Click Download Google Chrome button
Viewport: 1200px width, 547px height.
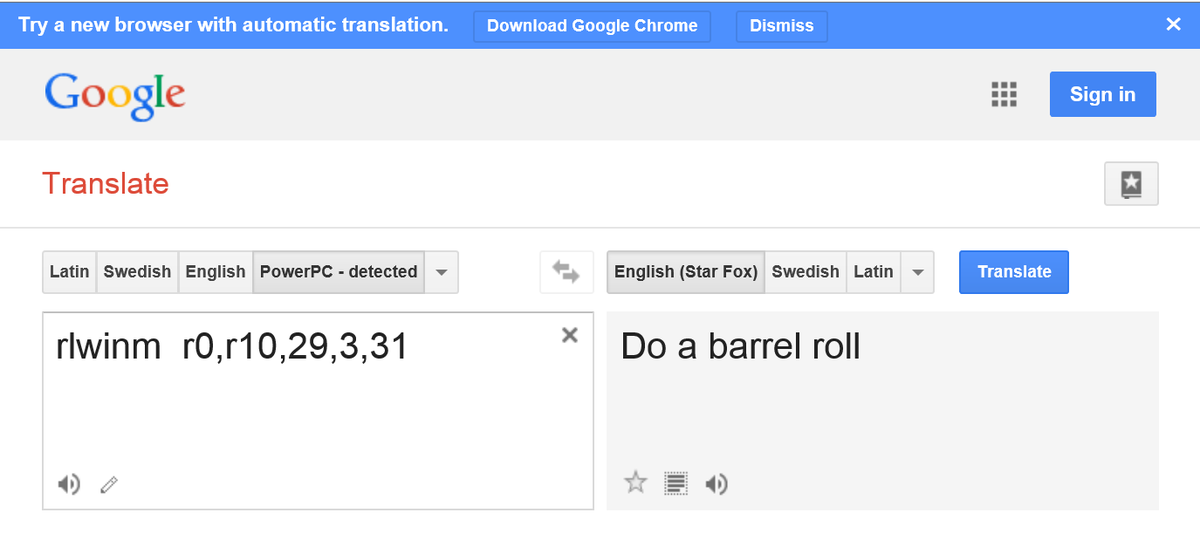(x=592, y=26)
